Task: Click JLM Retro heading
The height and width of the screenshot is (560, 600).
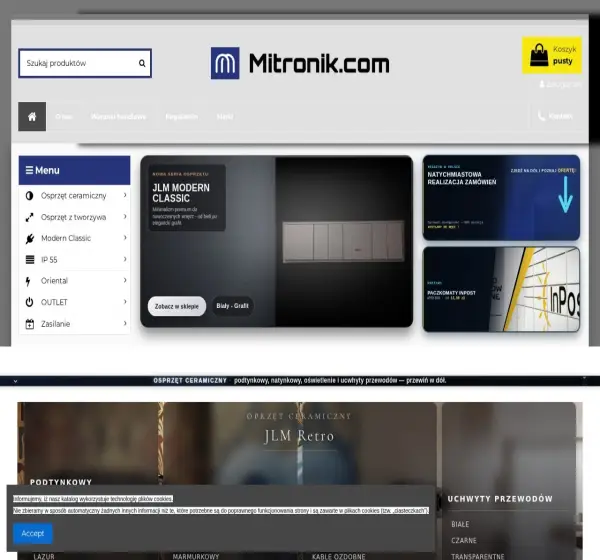Action: point(299,436)
